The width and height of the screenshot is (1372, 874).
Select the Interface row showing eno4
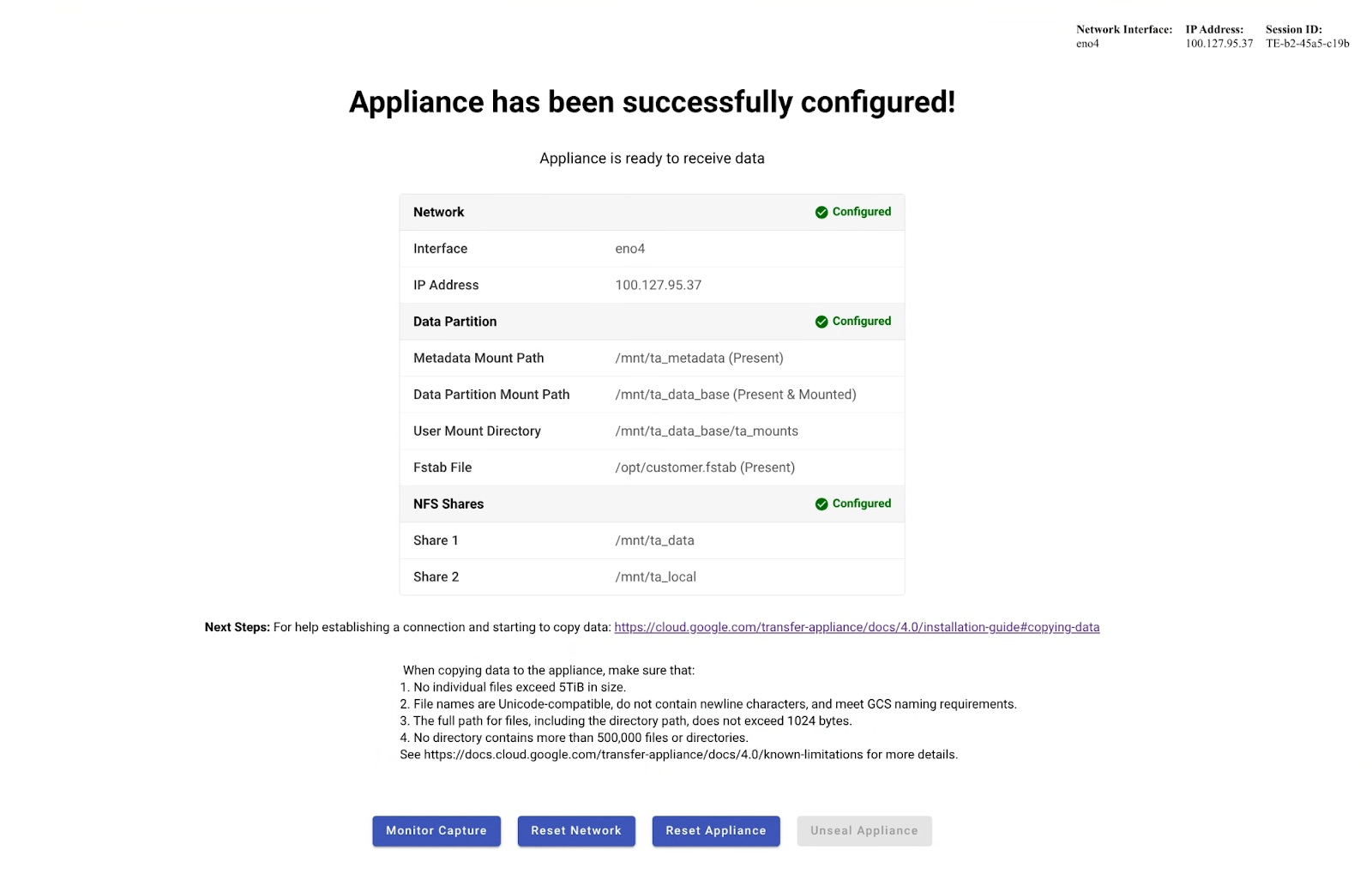(632, 248)
